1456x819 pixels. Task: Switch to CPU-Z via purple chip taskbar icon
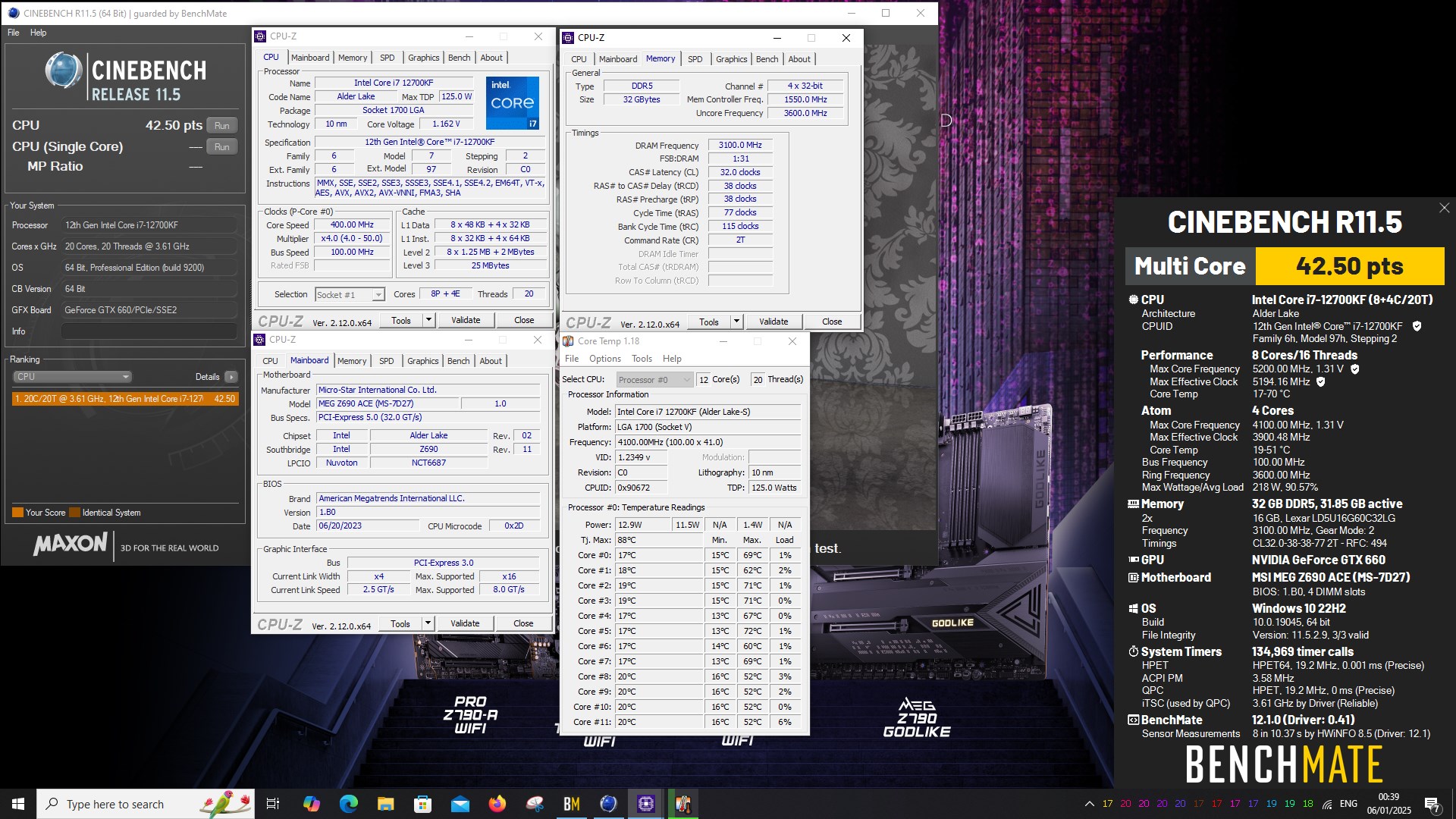(645, 804)
